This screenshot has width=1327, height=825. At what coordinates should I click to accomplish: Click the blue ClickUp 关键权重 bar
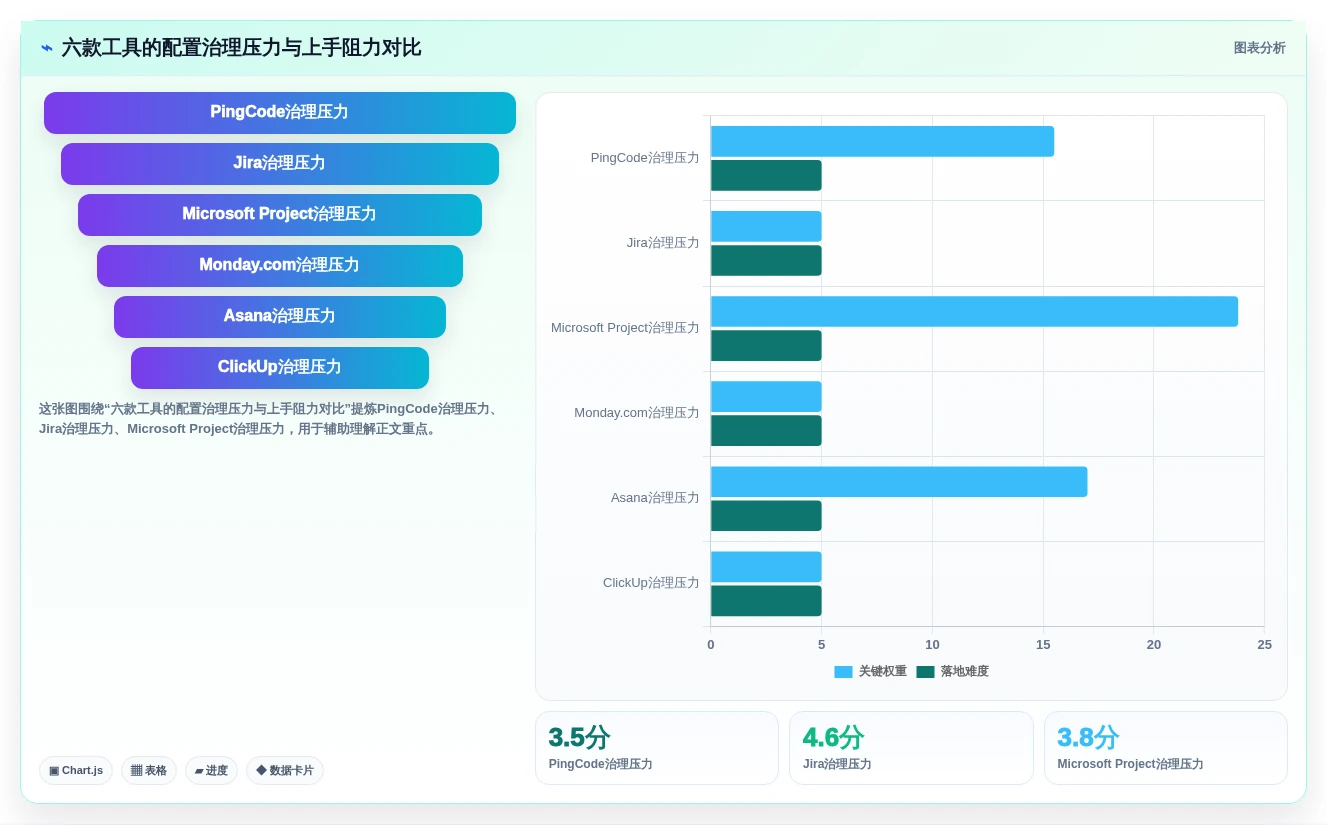(x=766, y=567)
